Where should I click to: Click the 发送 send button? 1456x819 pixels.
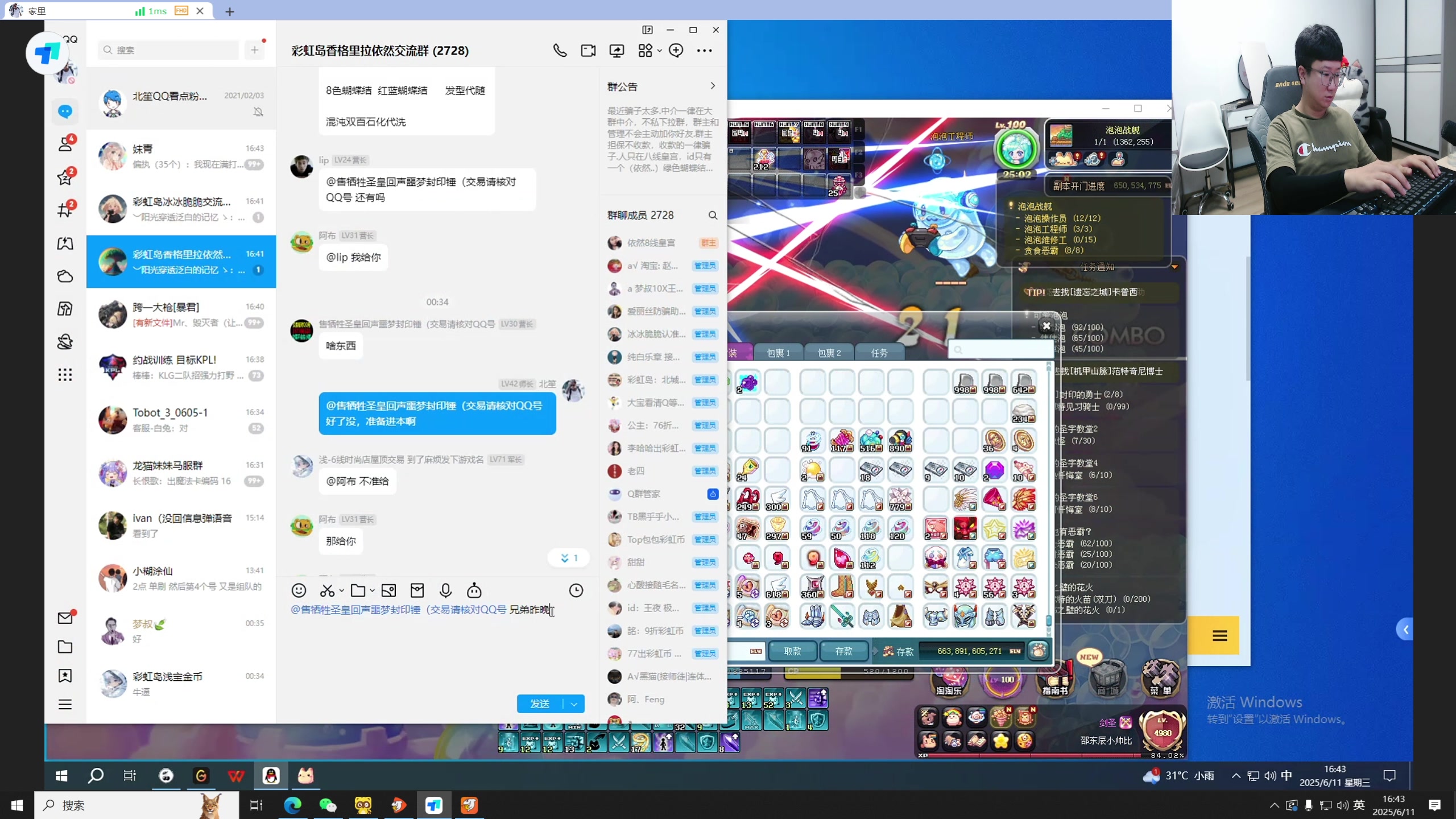click(540, 704)
